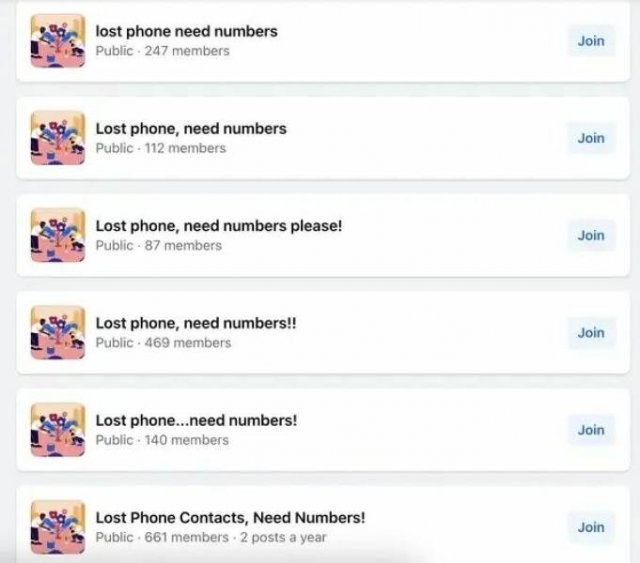Open "Lost phone, need numbers" title with 112 members
The width and height of the screenshot is (640, 563).
pyautogui.click(x=191, y=129)
